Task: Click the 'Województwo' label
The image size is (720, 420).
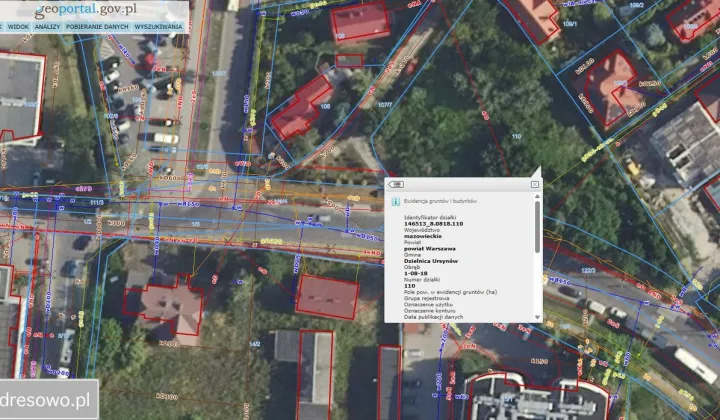Action: (x=422, y=230)
